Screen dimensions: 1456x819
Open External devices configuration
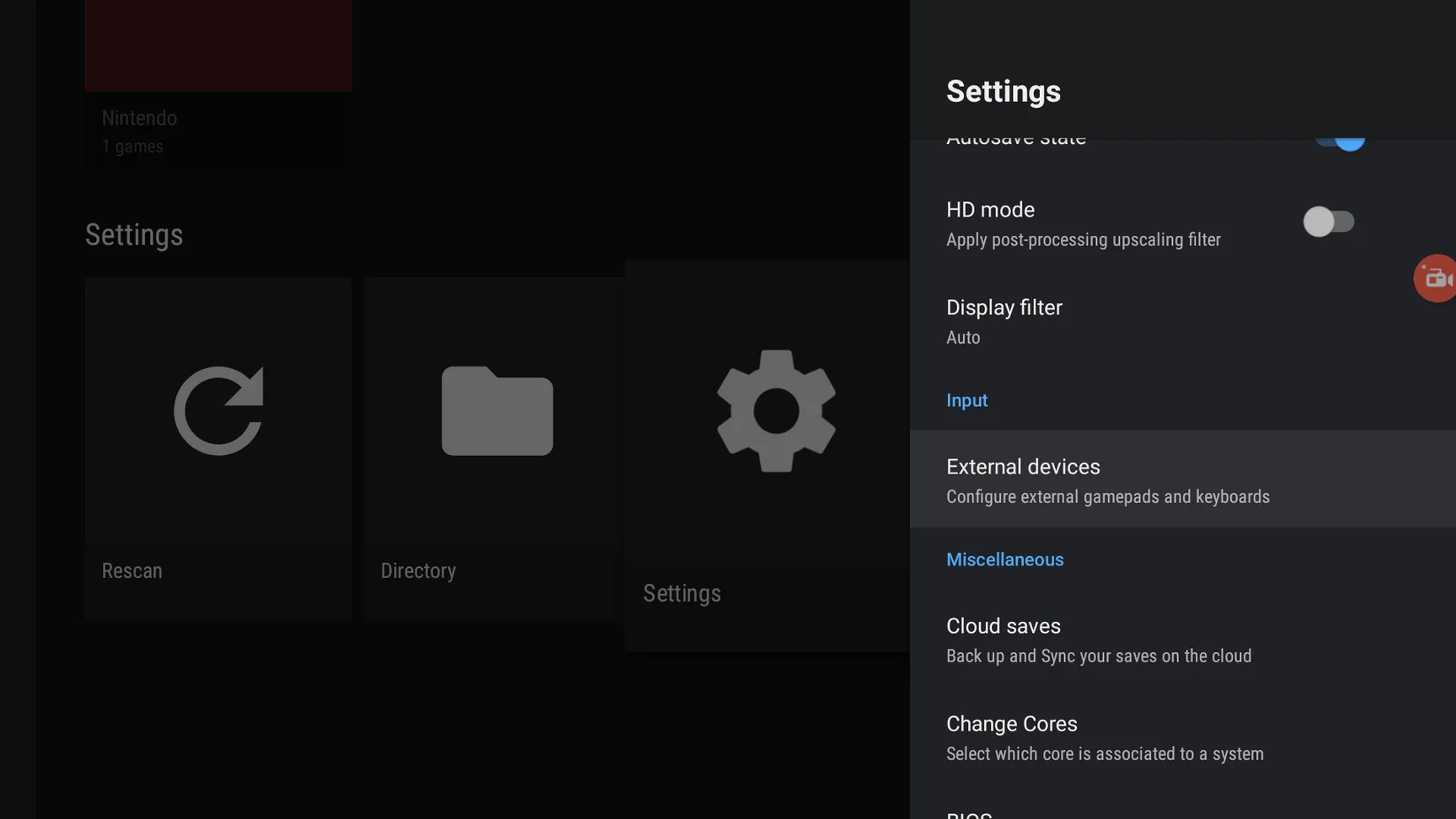pos(1183,479)
